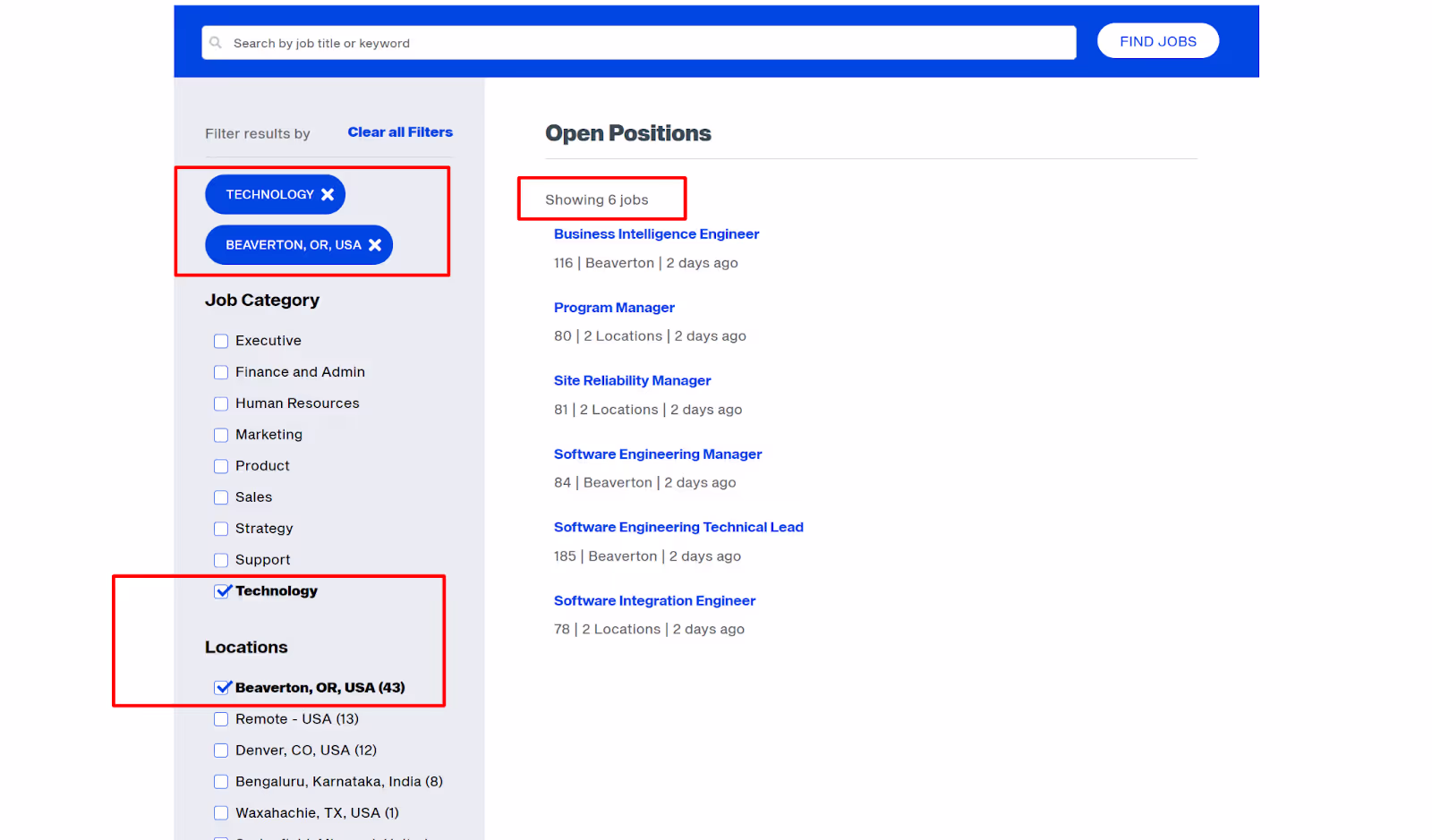Remove the TECHNOLOGY filter chip X

(328, 194)
